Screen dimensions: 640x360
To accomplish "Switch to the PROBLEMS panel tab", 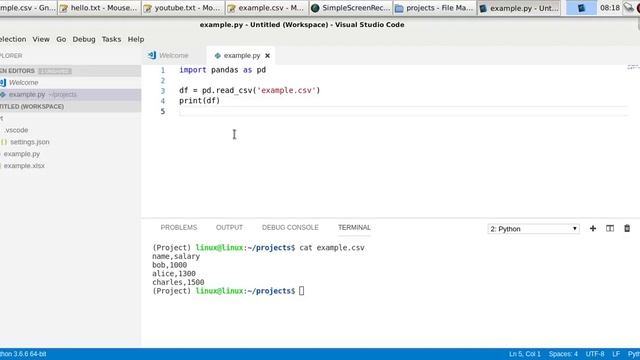I will click(x=178, y=227).
